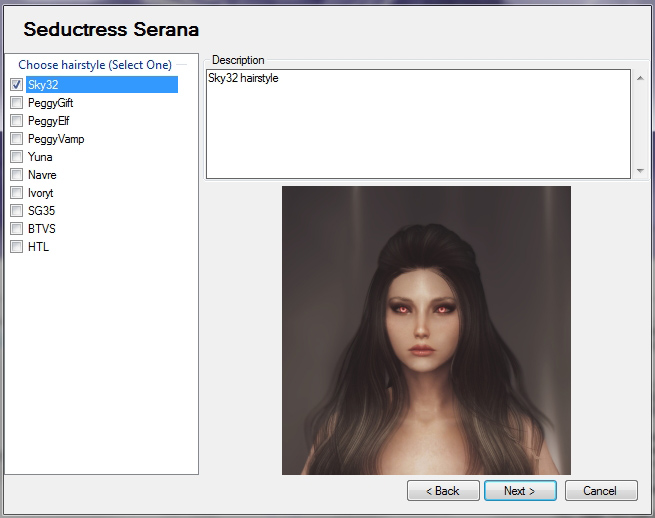
Task: Check the Navre option box
Action: point(16,175)
